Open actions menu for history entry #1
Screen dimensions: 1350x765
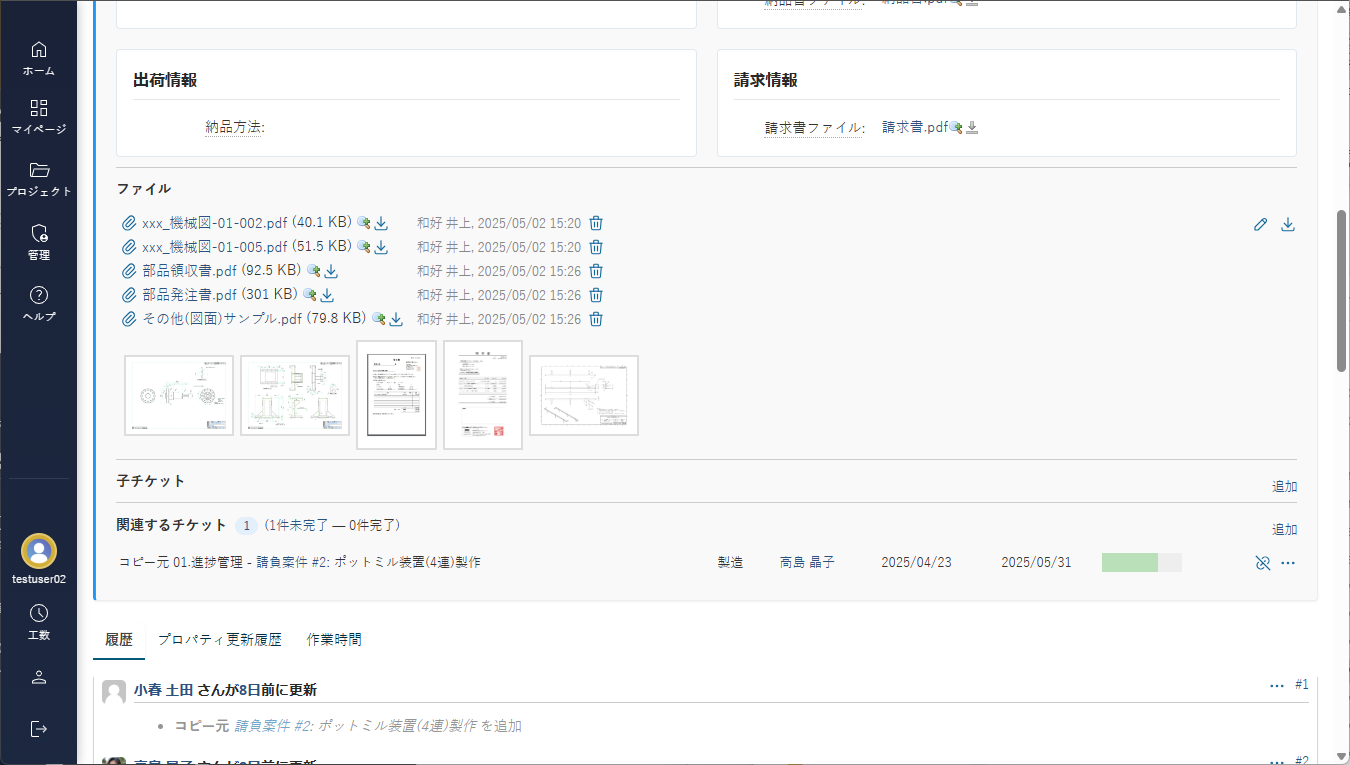[1276, 685]
